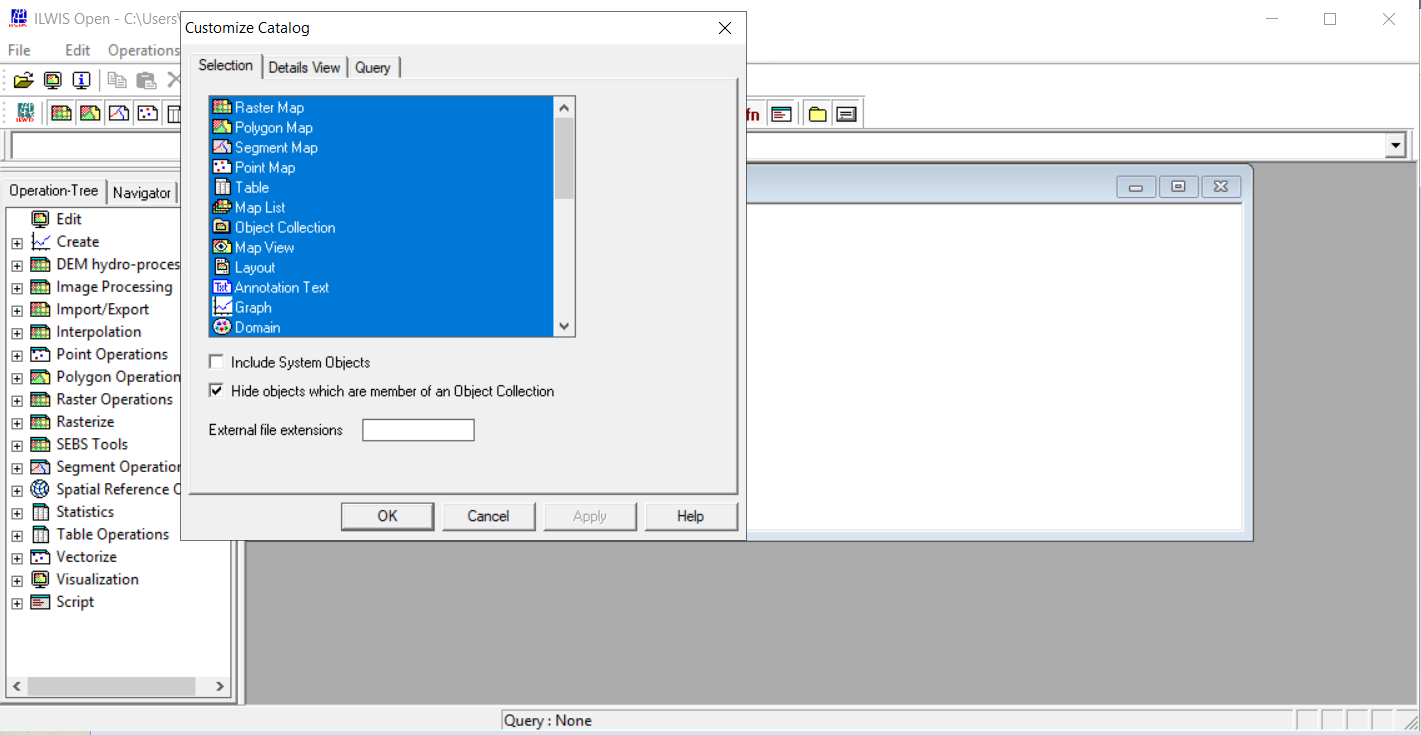This screenshot has width=1421, height=735.
Task: Click the Properties info monitor icon
Action: tap(81, 81)
